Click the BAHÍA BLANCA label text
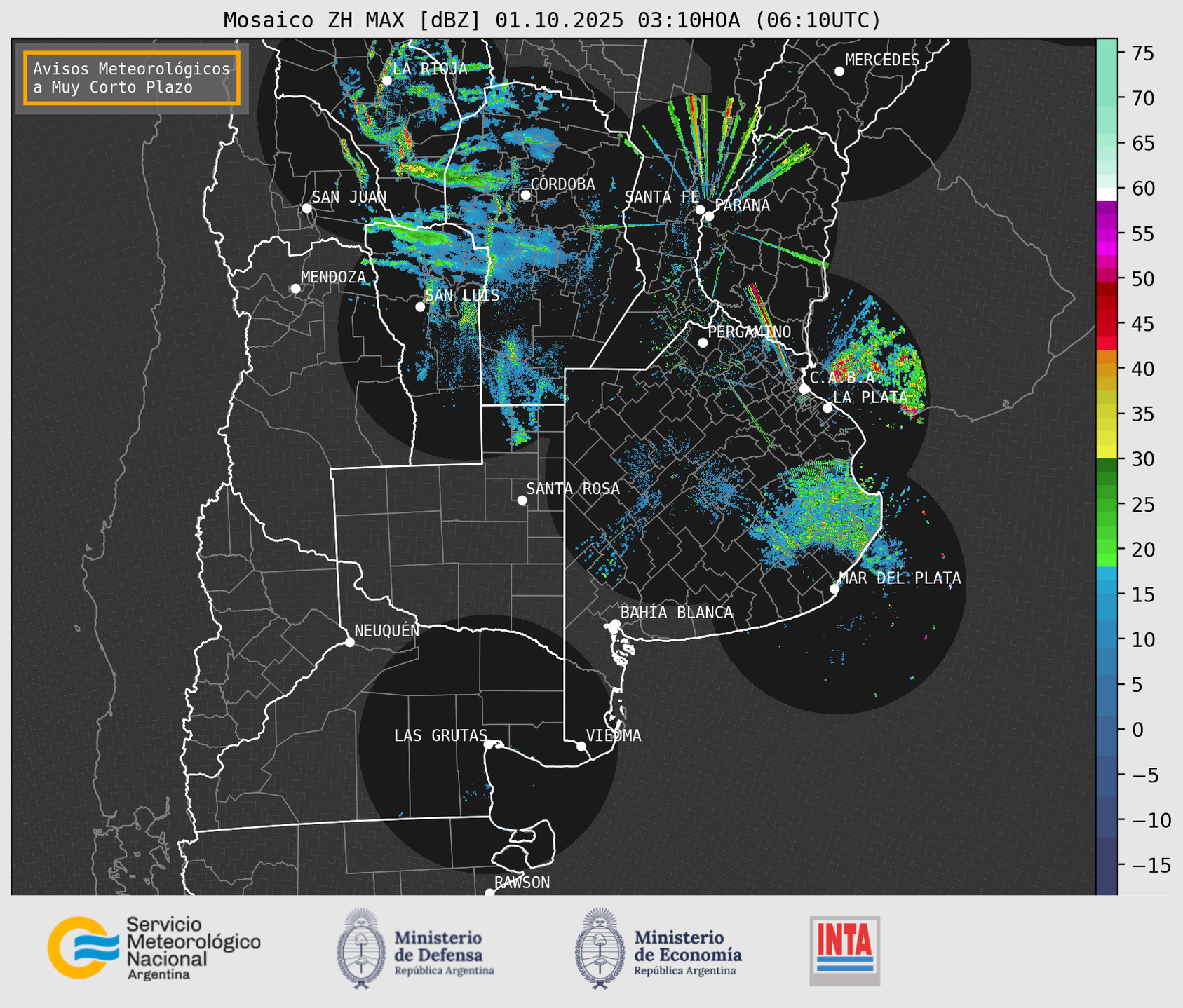 point(677,613)
